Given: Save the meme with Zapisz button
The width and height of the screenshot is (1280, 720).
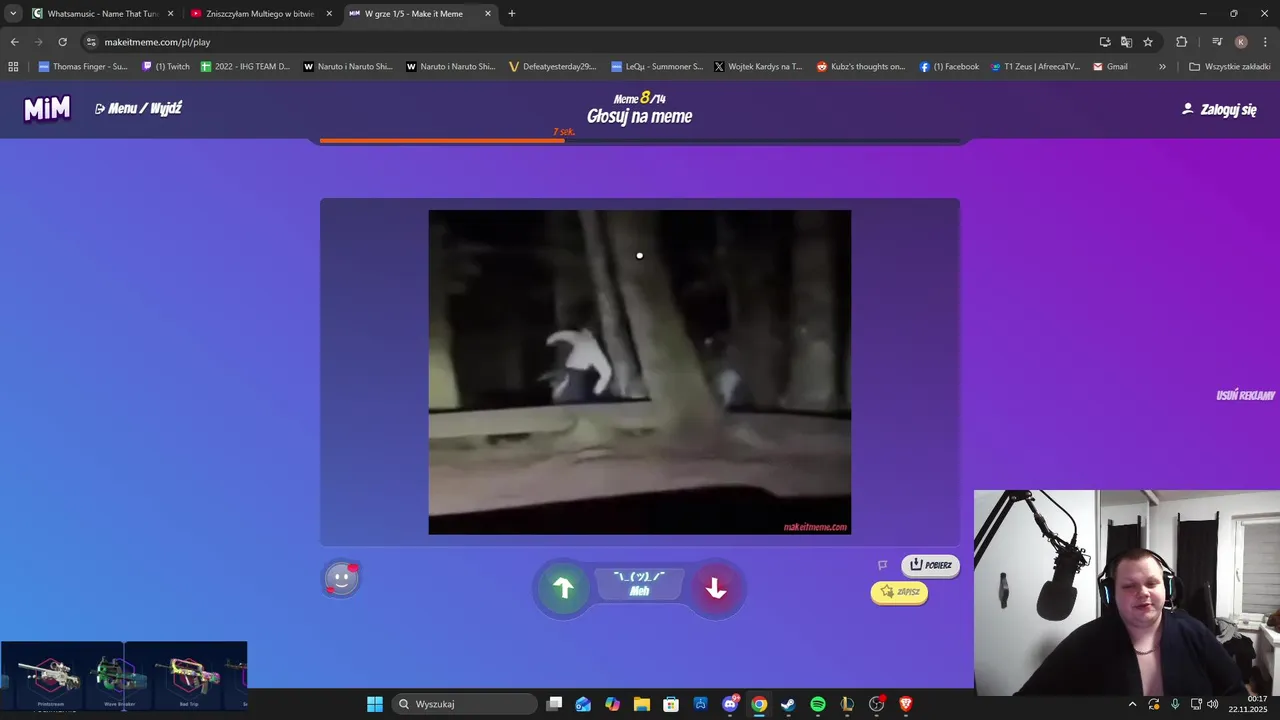Looking at the screenshot, I should point(899,592).
